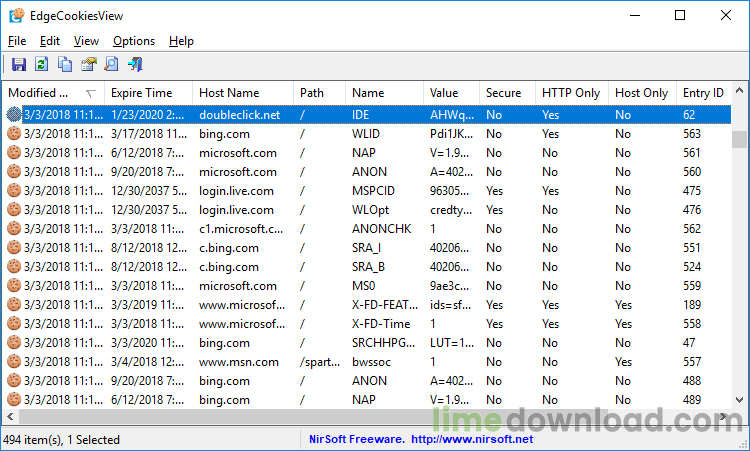750x451 pixels.
Task: Open the Options menu
Action: (134, 41)
